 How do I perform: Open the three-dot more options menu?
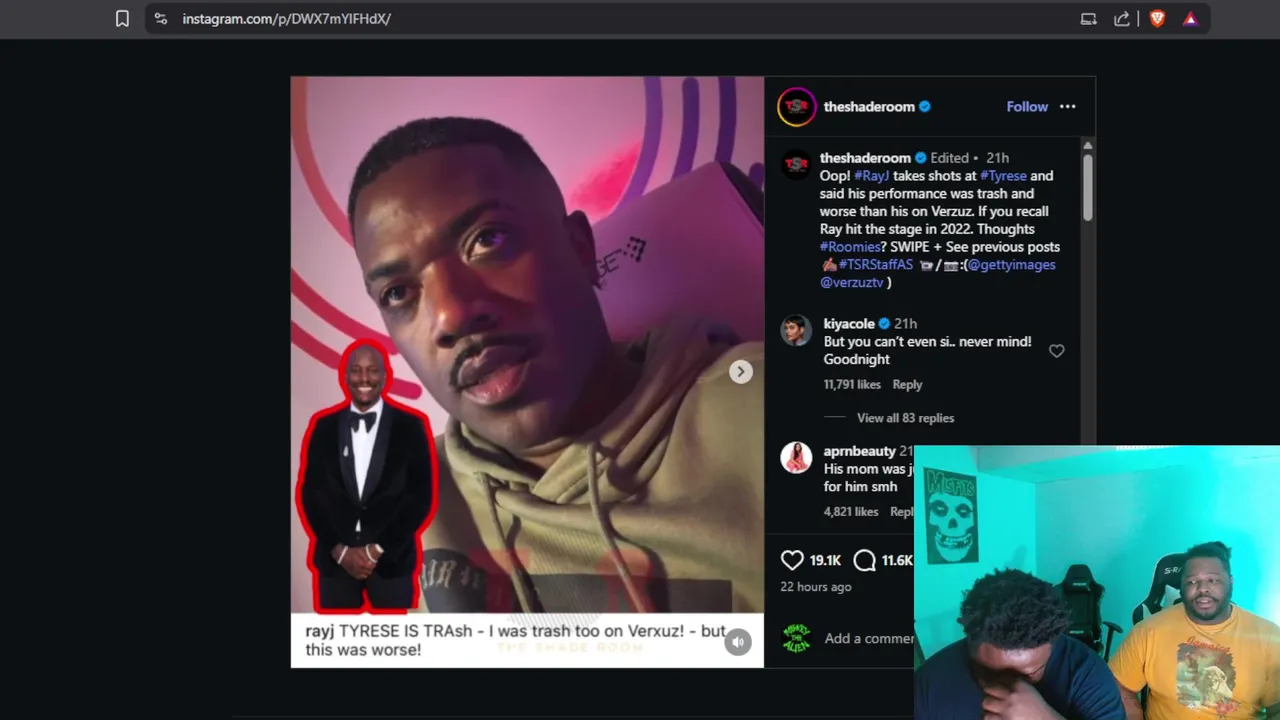pos(1068,107)
